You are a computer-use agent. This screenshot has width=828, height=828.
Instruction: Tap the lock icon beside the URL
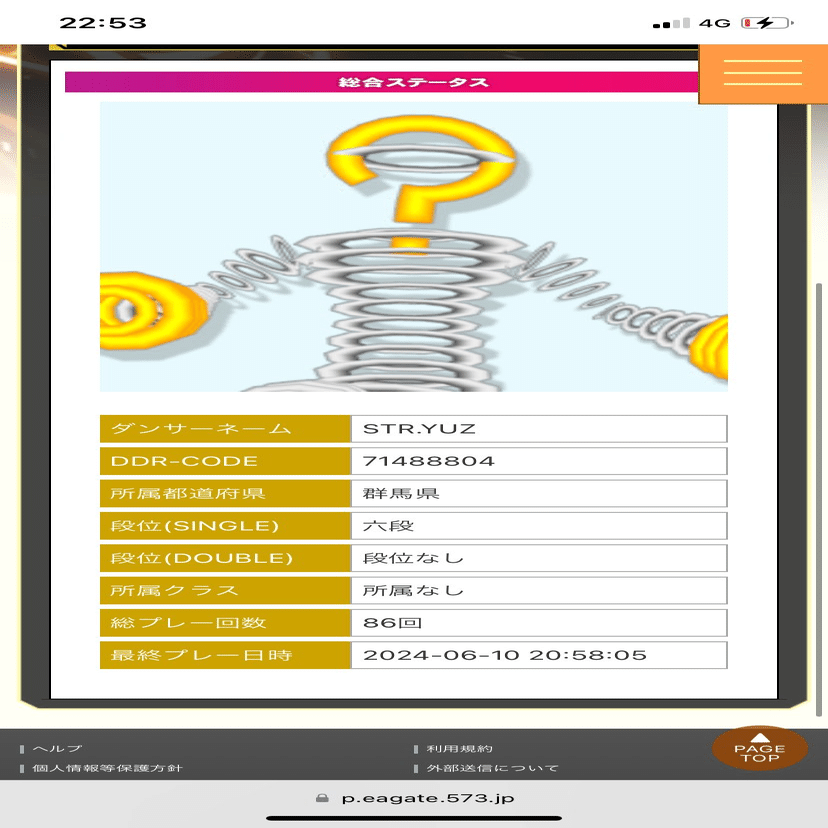322,797
